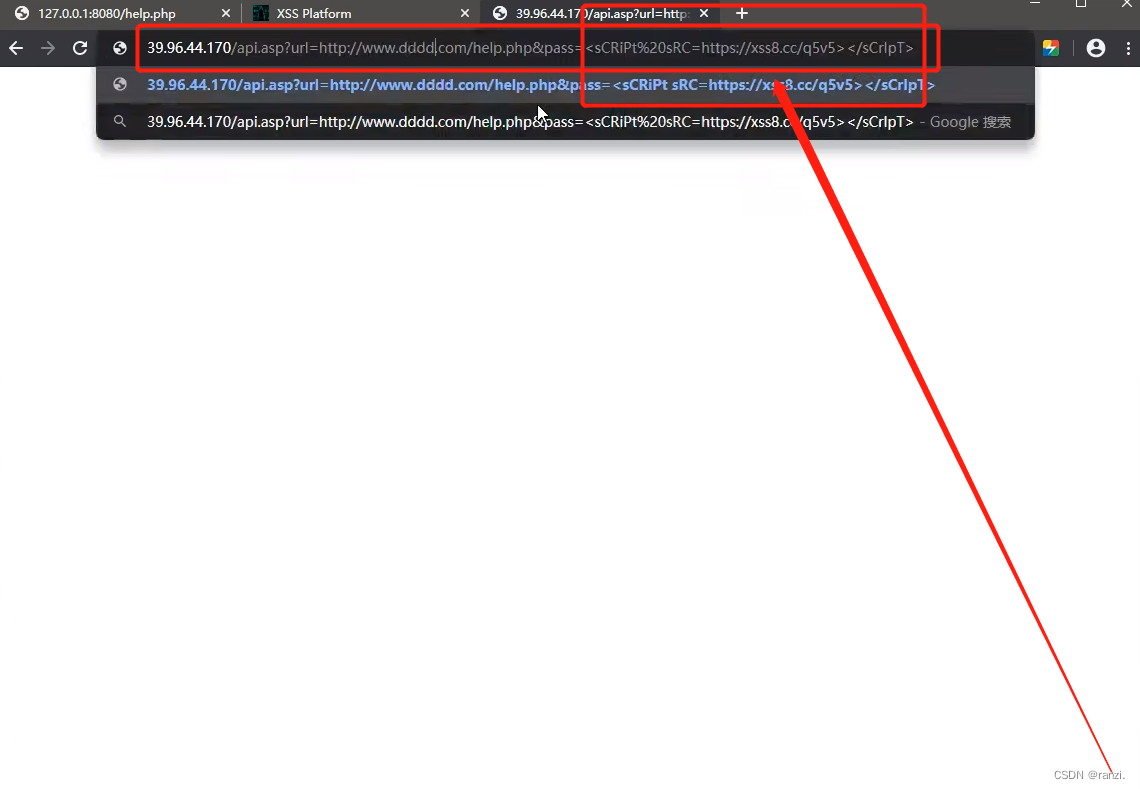Click the magnifier icon of the search suggestion
The image size is (1140, 789).
click(x=120, y=121)
